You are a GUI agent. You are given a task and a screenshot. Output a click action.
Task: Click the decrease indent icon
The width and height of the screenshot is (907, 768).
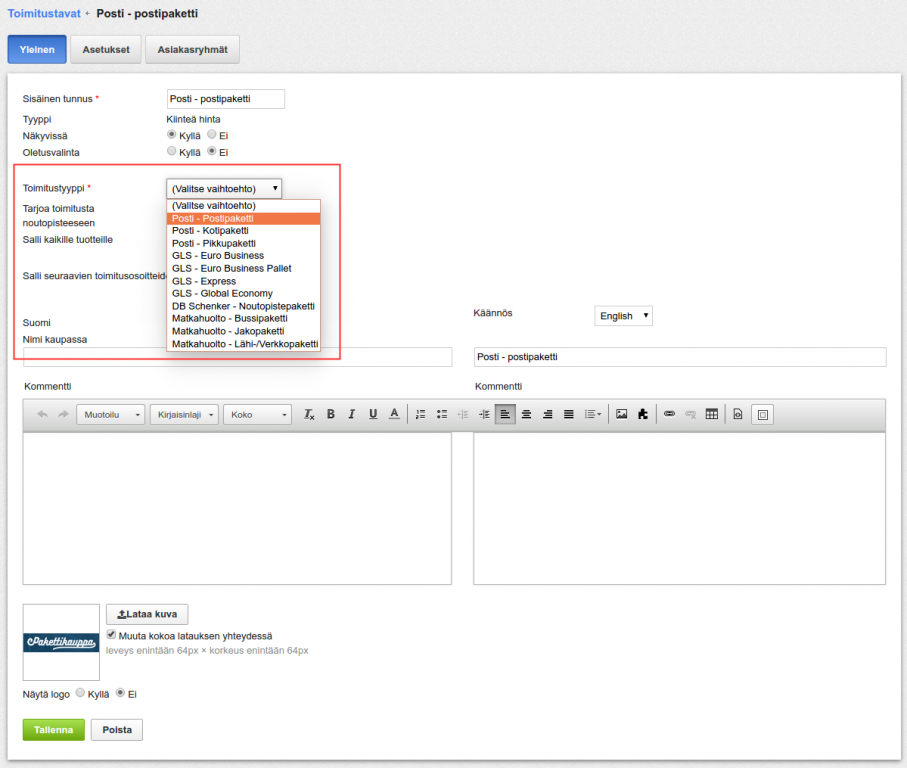click(463, 414)
